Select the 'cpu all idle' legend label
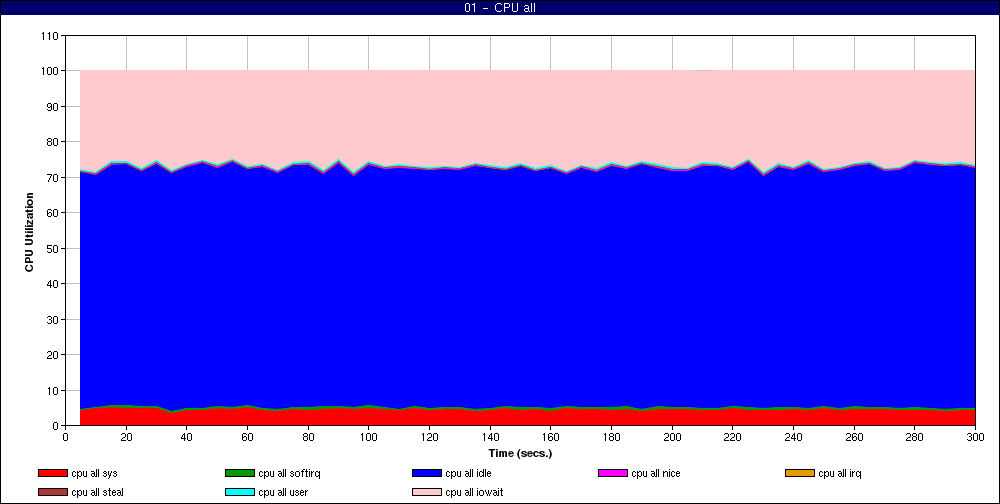This screenshot has width=1000, height=504. point(468,473)
